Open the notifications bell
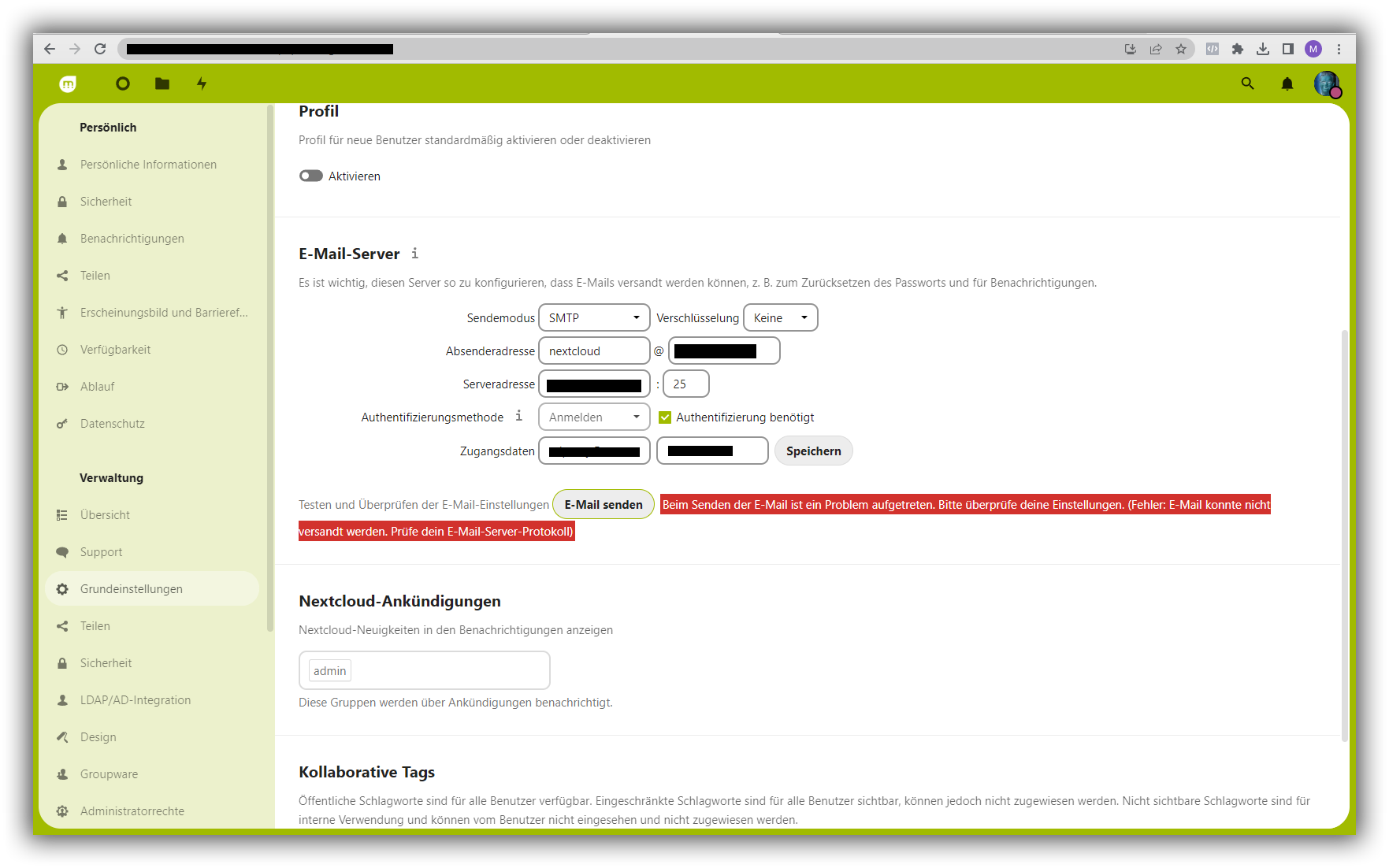The width and height of the screenshot is (1389, 868). [x=1287, y=83]
